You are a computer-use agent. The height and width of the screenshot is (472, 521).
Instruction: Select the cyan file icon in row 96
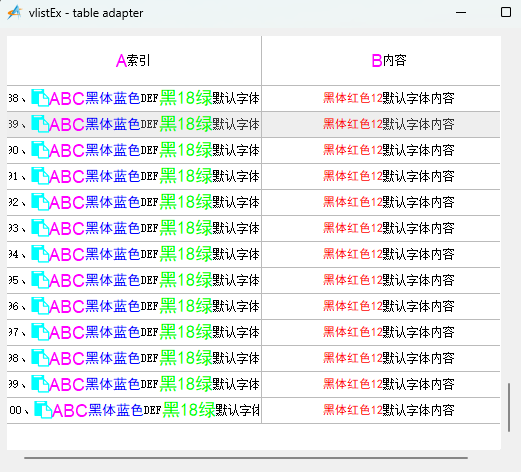click(x=40, y=306)
